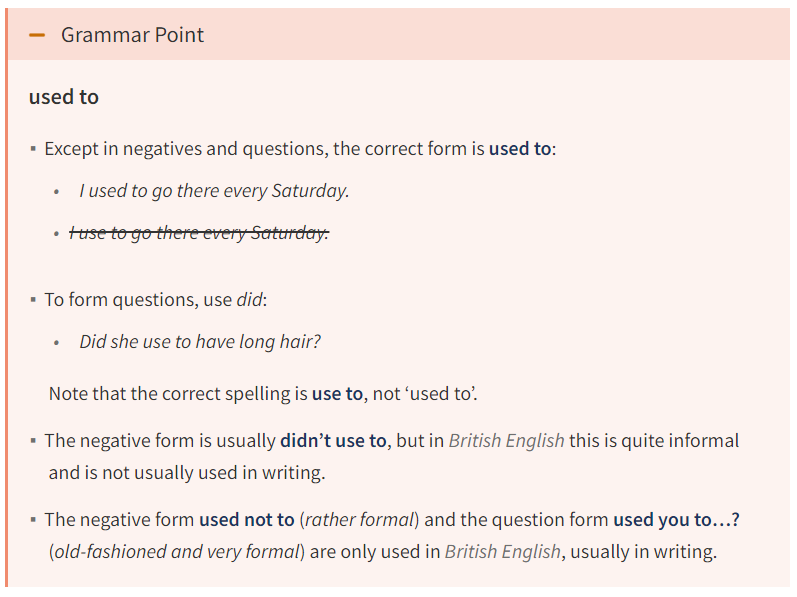Image resolution: width=797 pixels, height=597 pixels.
Task: Click the example "I used to go there every Saturday."
Action: 214,191
